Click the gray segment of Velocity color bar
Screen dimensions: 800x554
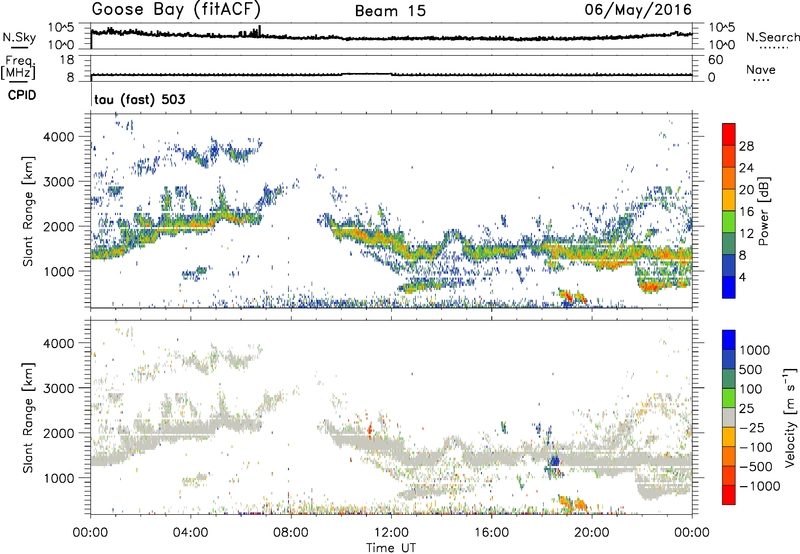click(x=729, y=417)
